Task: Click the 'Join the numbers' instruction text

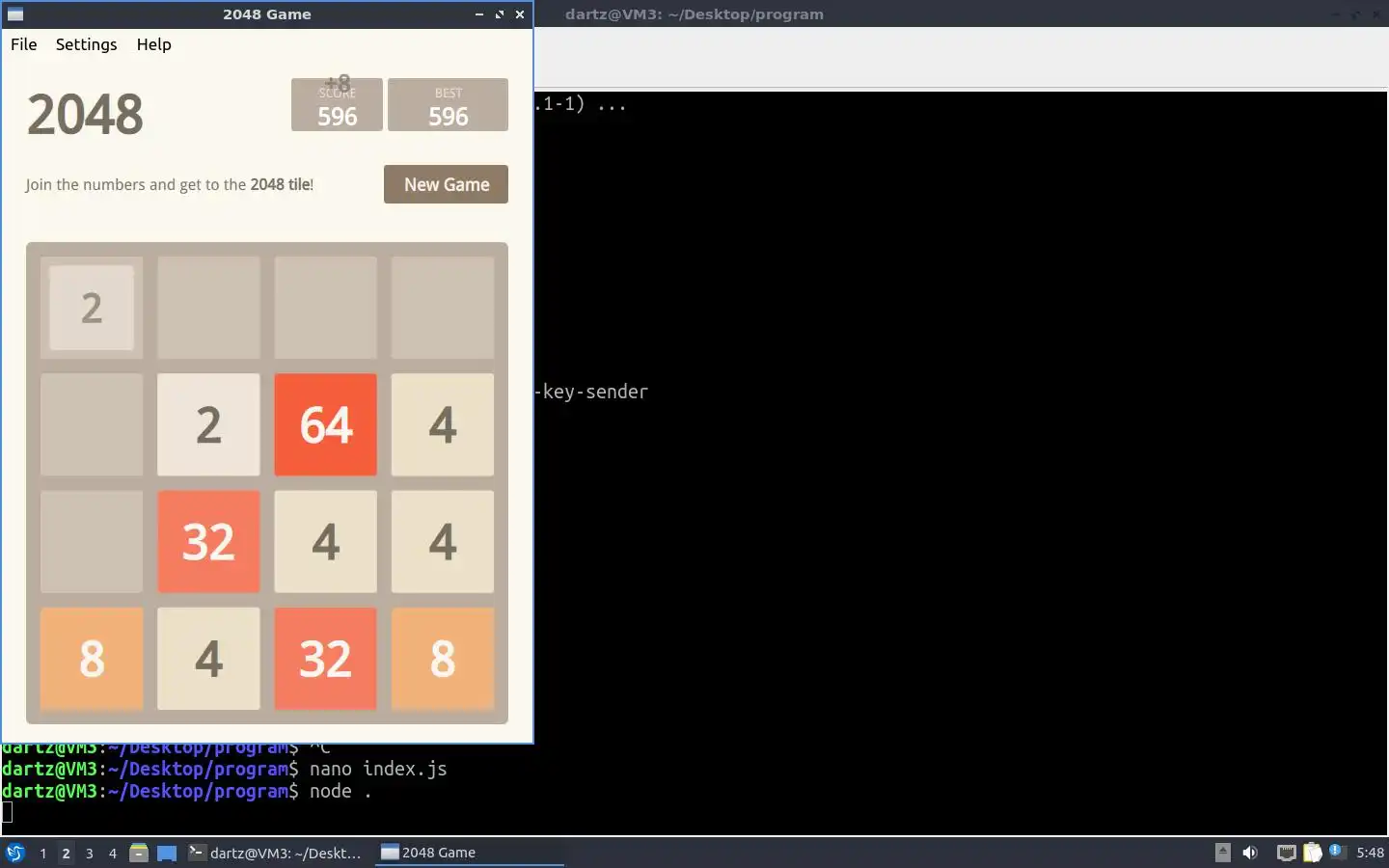Action: [x=170, y=184]
